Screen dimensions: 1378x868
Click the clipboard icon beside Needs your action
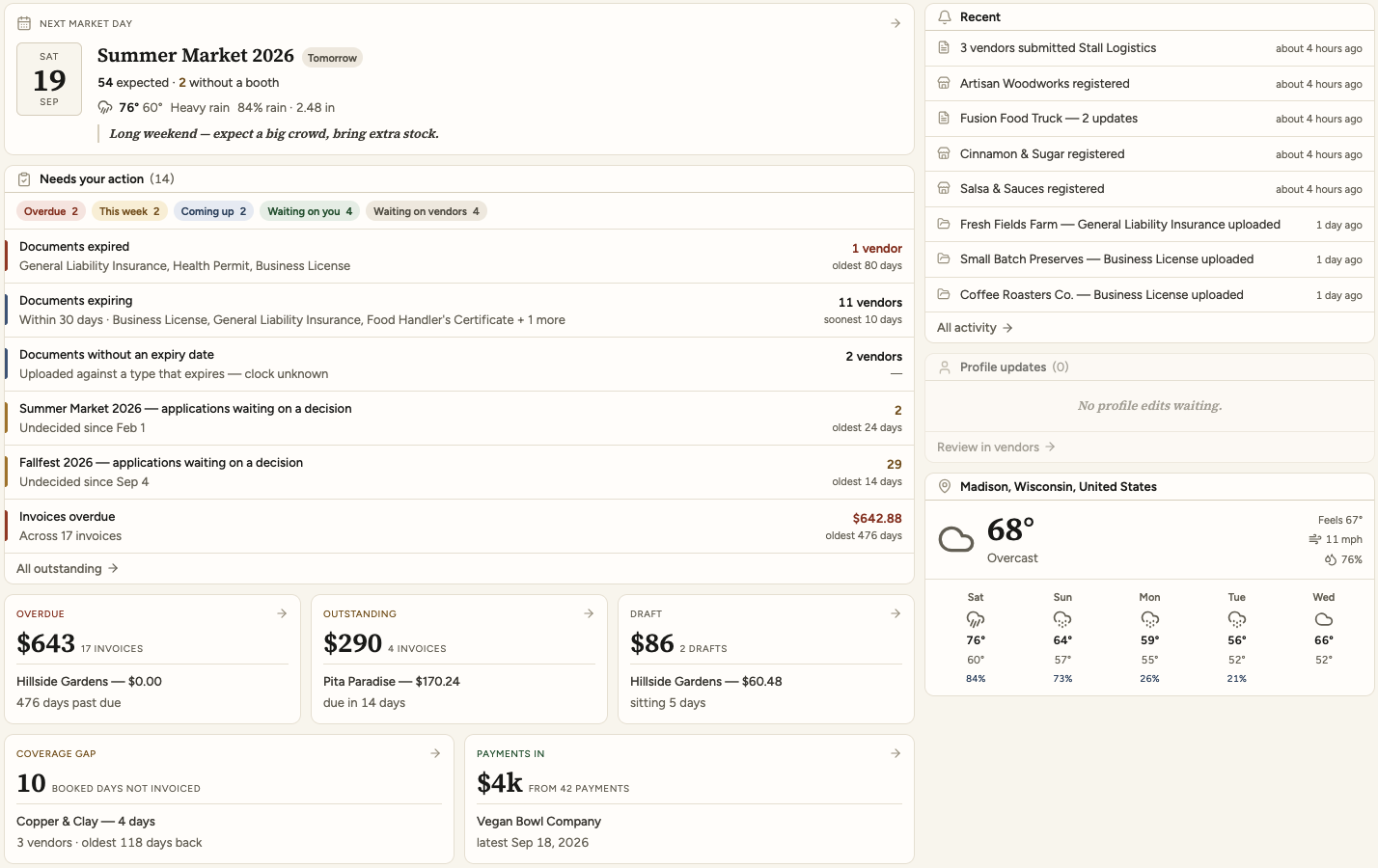click(x=24, y=179)
